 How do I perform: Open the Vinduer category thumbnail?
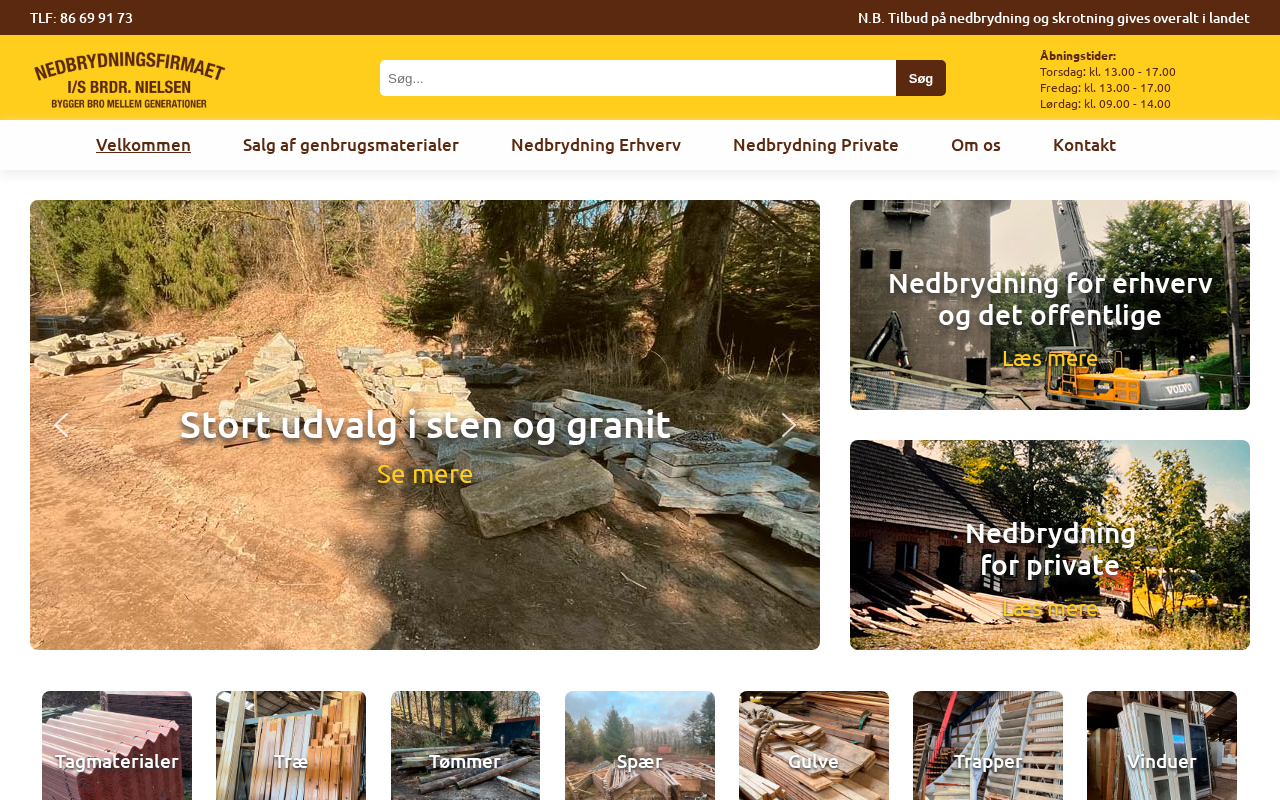click(x=1162, y=746)
